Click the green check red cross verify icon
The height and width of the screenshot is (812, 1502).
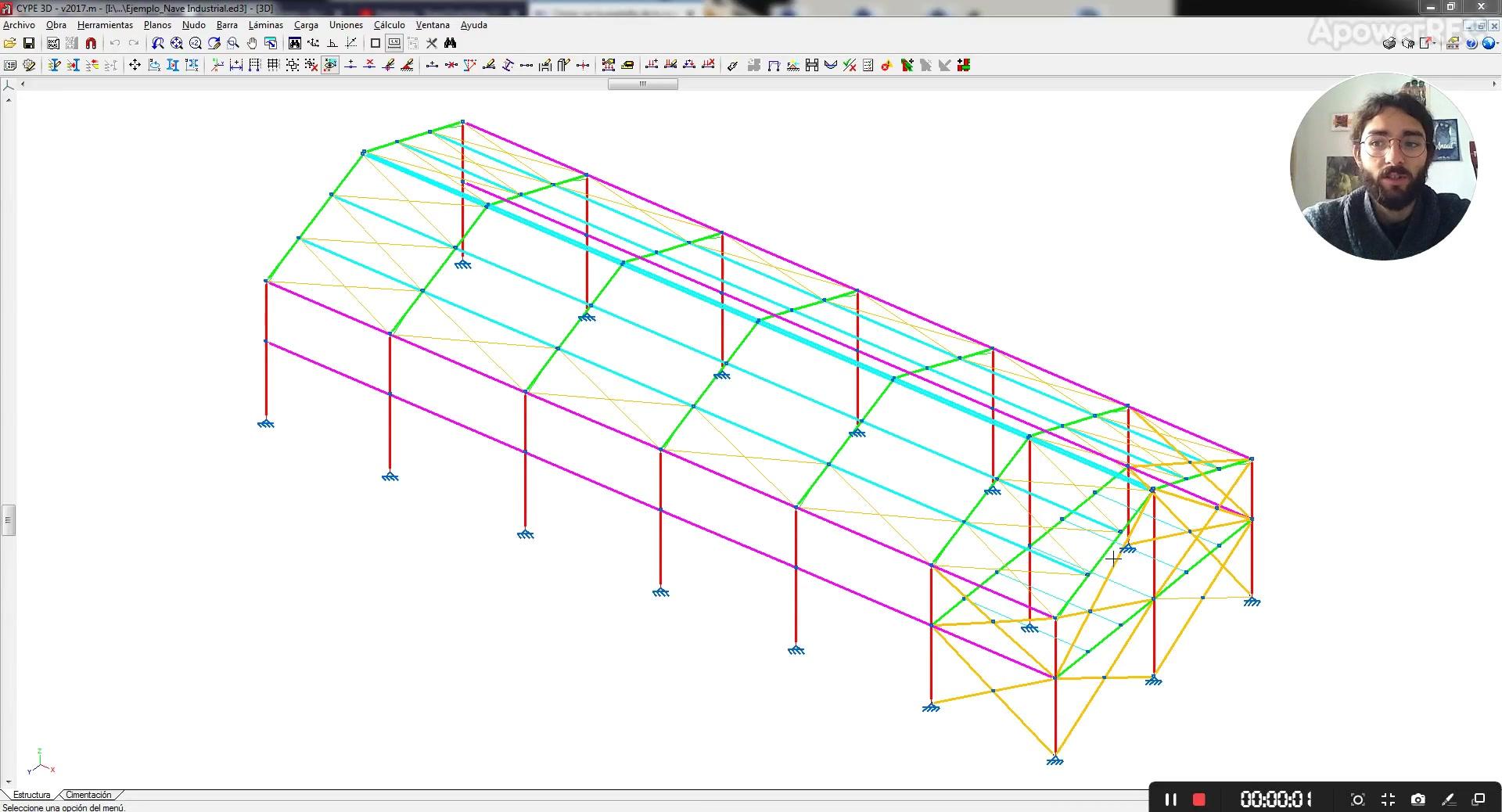[x=850, y=66]
